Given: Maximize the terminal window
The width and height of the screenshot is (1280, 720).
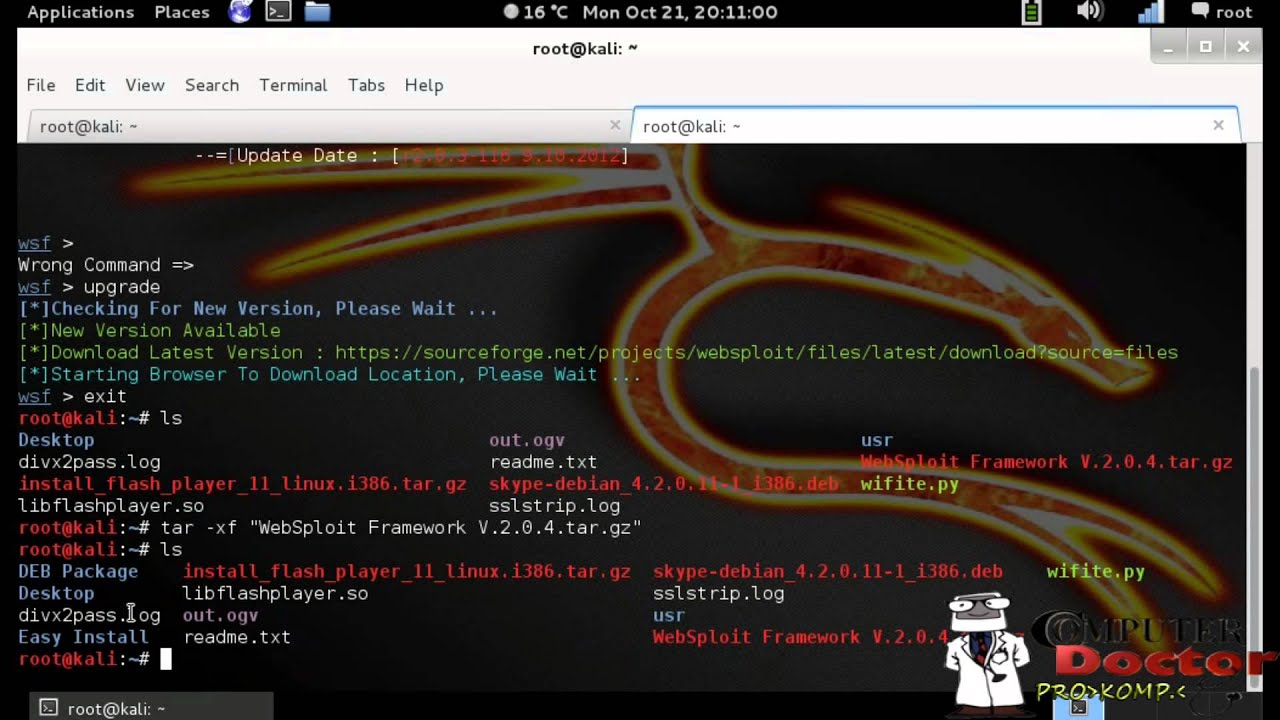Looking at the screenshot, I should pyautogui.click(x=1206, y=47).
